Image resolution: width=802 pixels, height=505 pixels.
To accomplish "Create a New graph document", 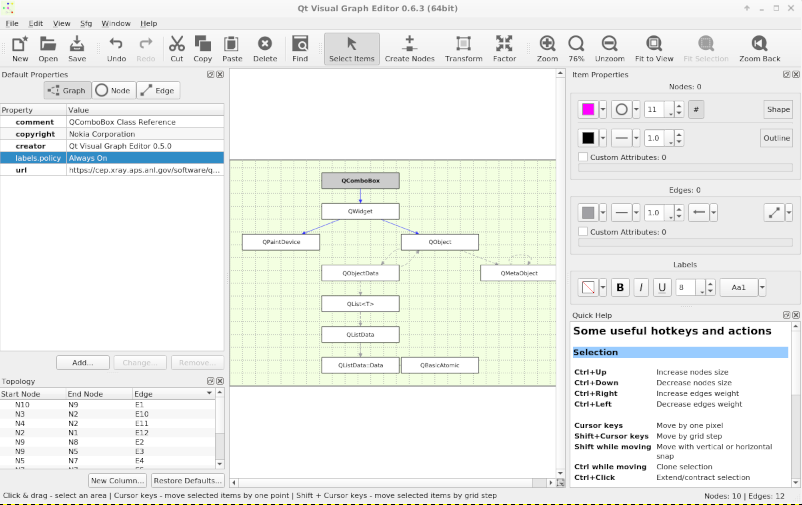I will click(20, 49).
